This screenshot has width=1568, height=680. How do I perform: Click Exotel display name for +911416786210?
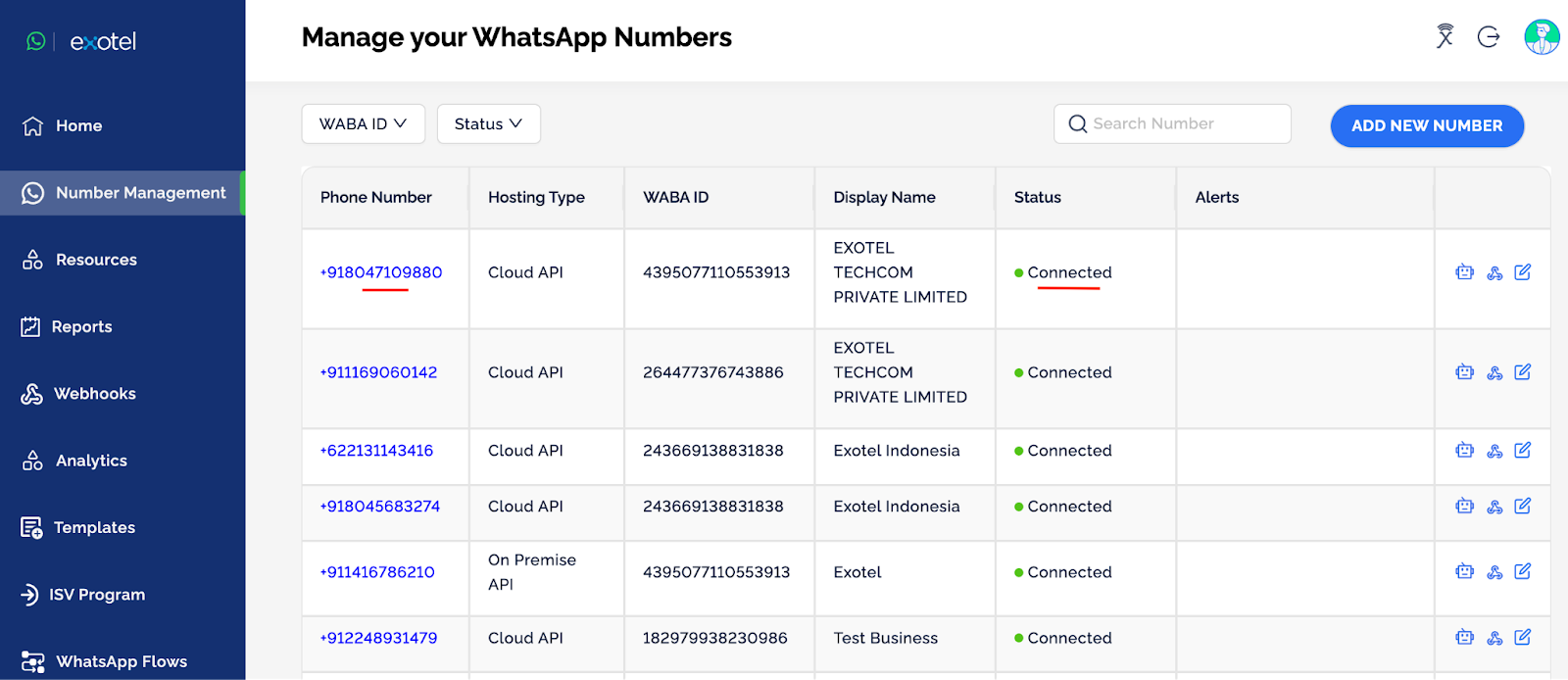(857, 572)
